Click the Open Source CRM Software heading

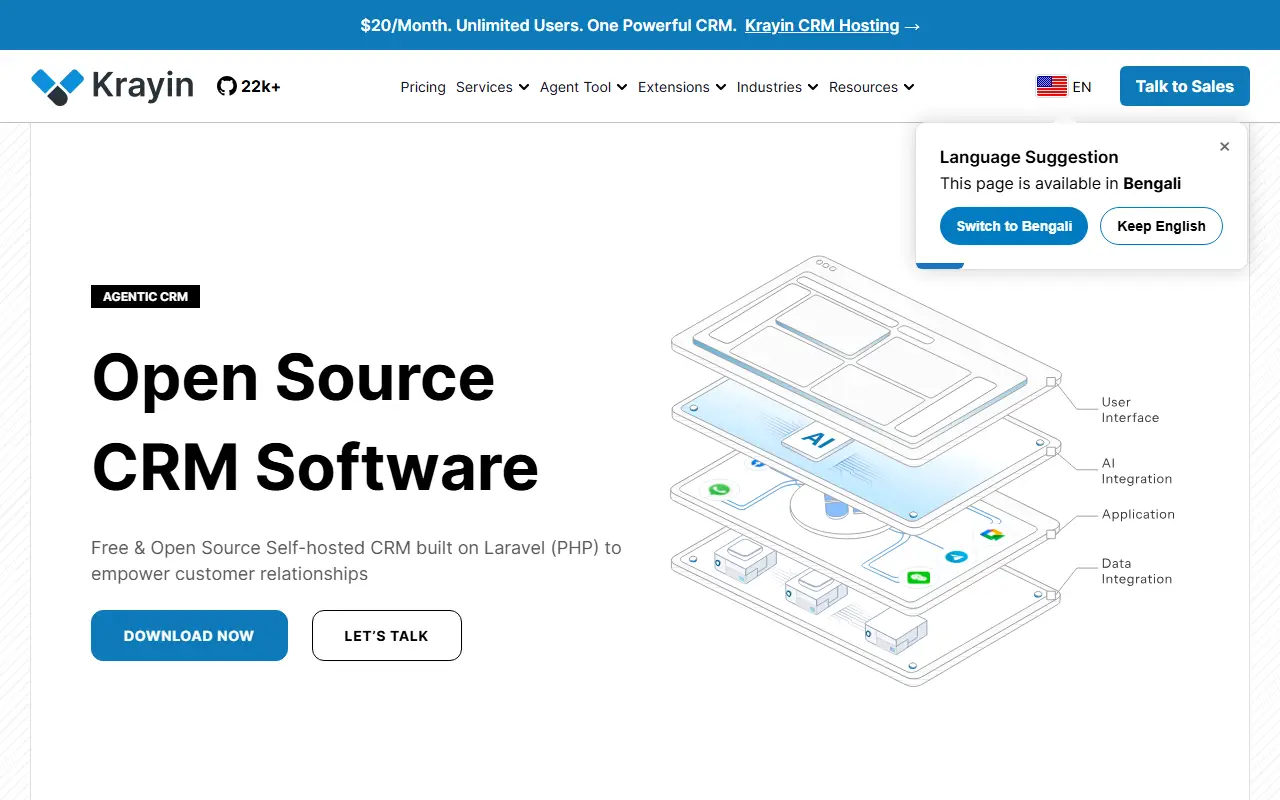click(x=315, y=422)
